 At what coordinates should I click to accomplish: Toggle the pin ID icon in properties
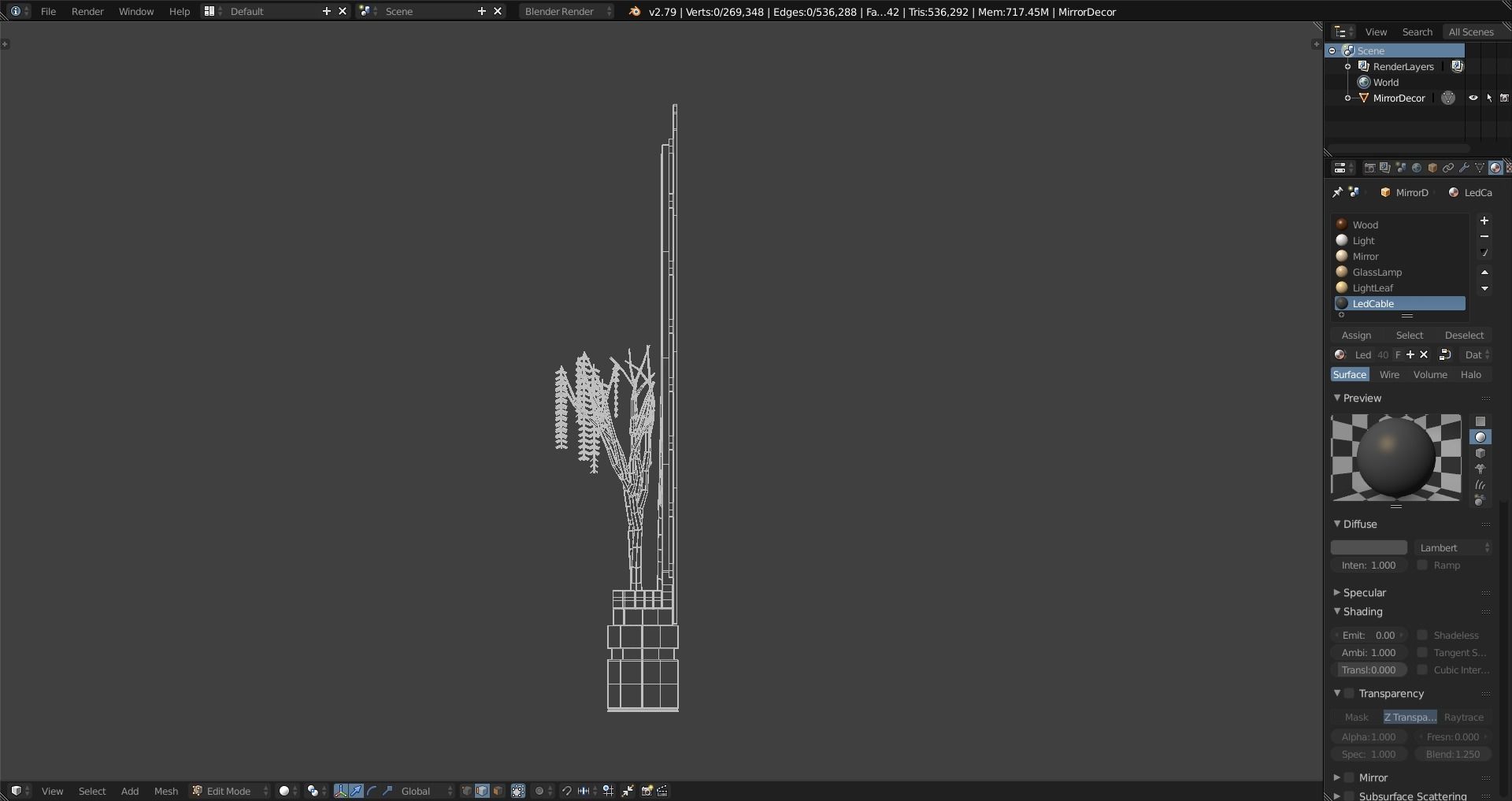pyautogui.click(x=1337, y=192)
